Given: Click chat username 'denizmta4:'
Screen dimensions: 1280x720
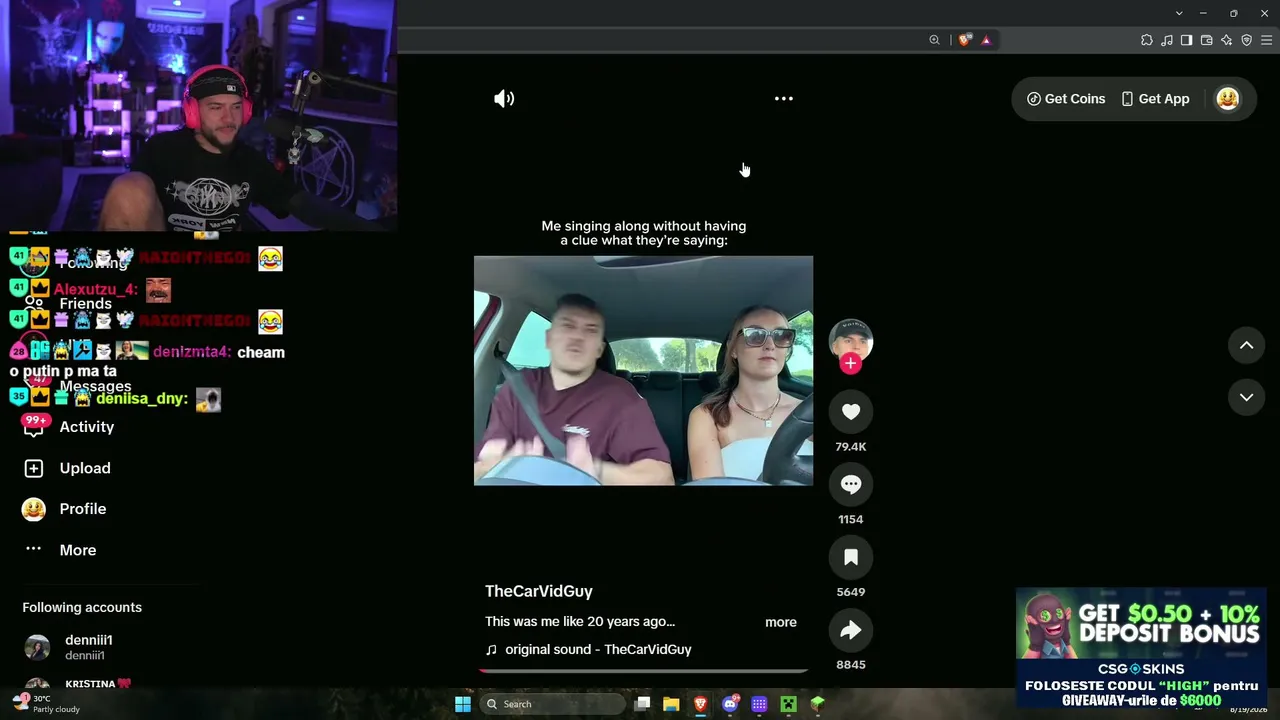Looking at the screenshot, I should pyautogui.click(x=192, y=352).
